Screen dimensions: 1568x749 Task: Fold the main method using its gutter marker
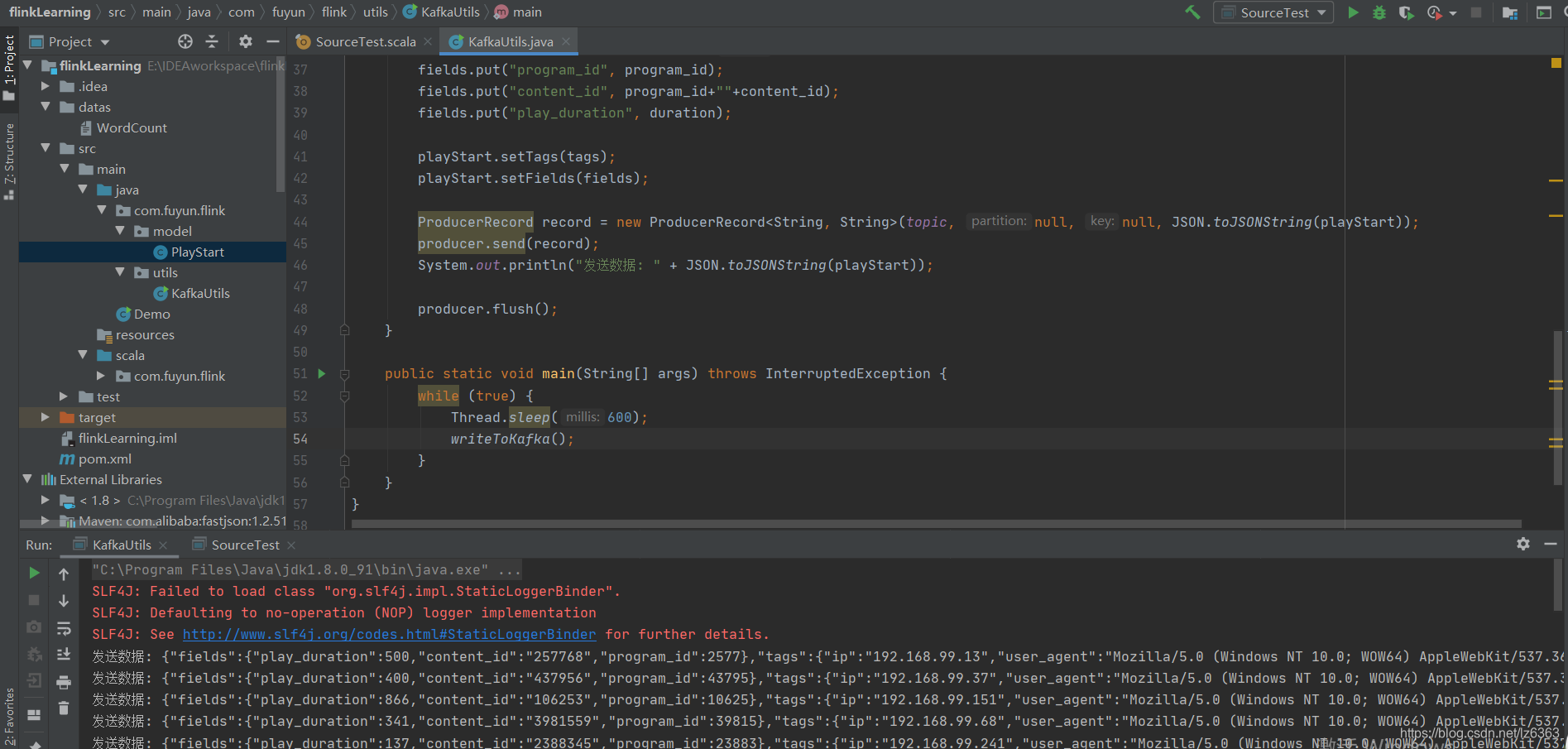click(345, 374)
